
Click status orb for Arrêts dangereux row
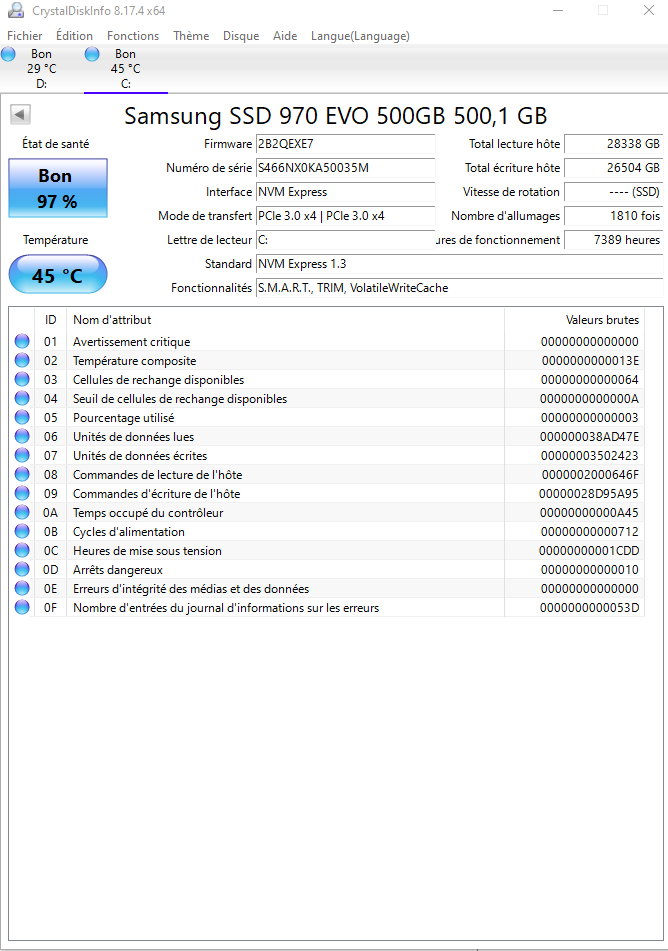[x=22, y=569]
